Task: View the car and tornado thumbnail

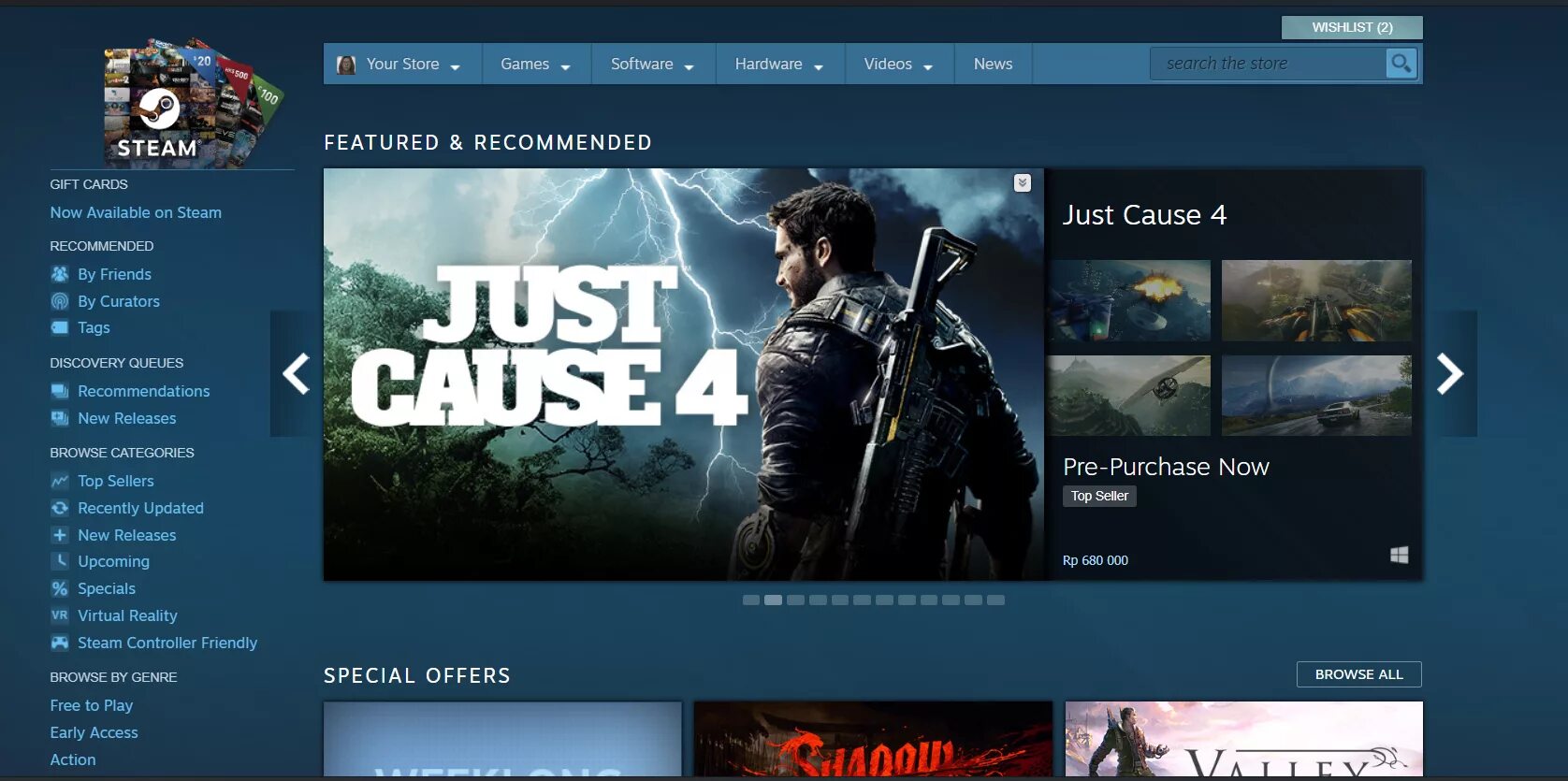Action: pyautogui.click(x=1316, y=396)
